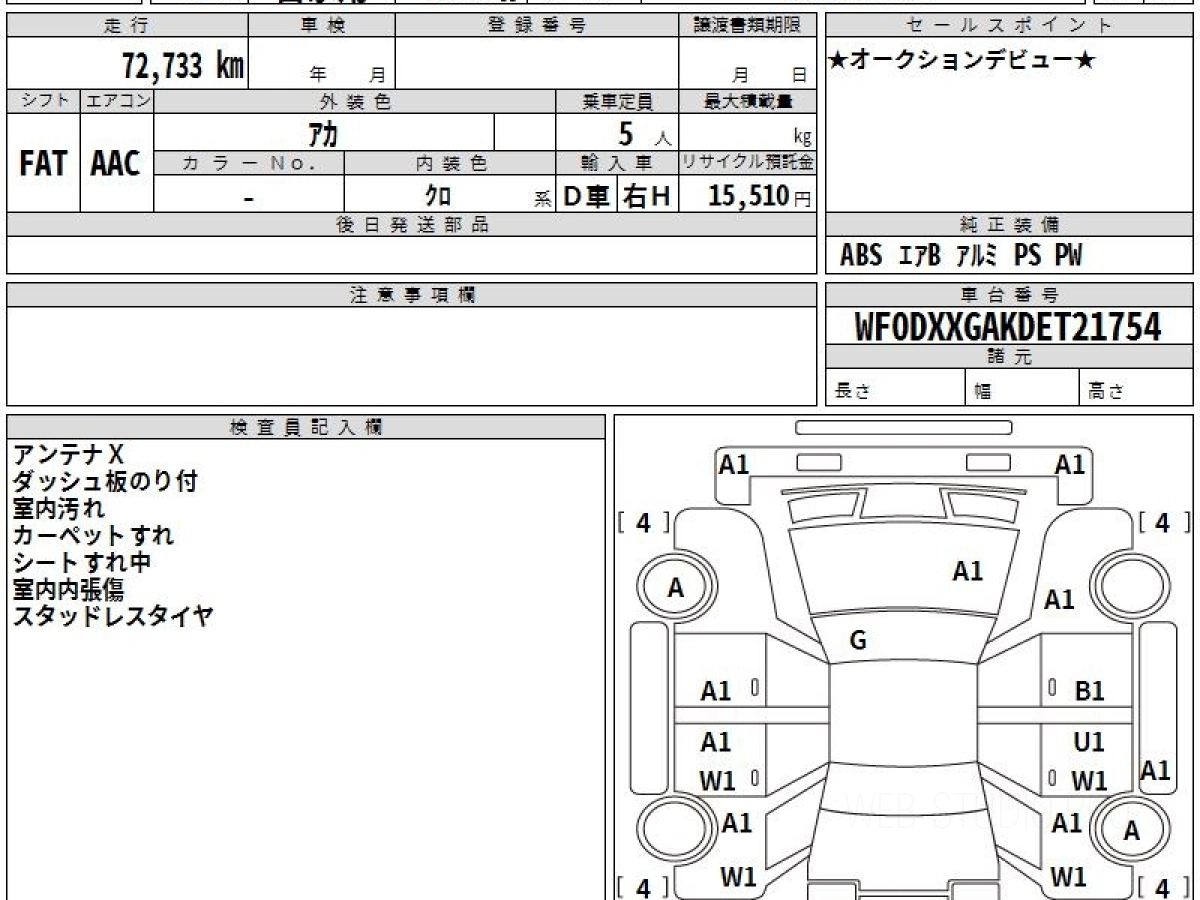Screen dimensions: 1200x900
Task: Select the 右H steering cell
Action: (x=647, y=196)
